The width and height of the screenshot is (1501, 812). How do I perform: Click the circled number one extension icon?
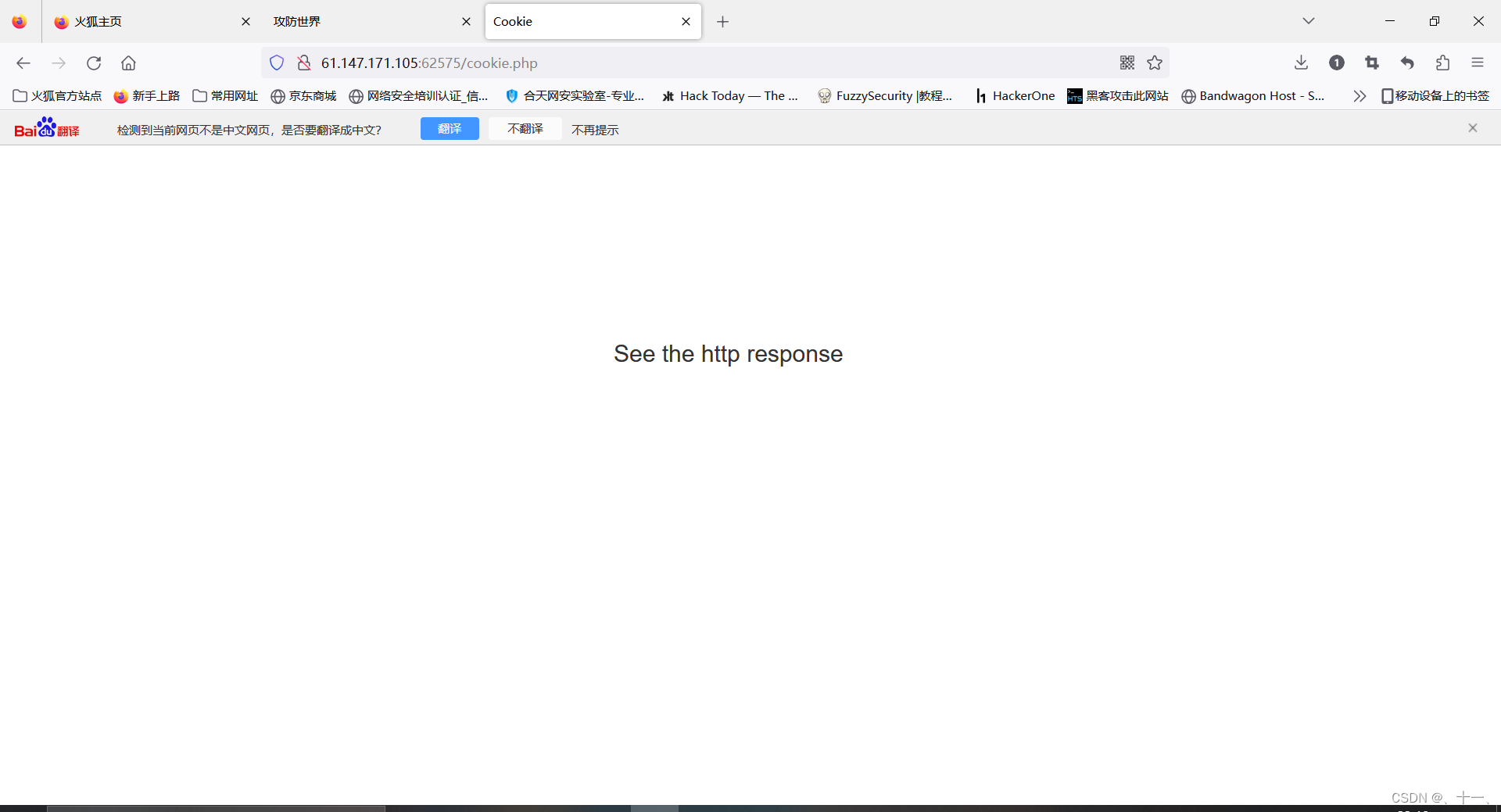pyautogui.click(x=1337, y=63)
